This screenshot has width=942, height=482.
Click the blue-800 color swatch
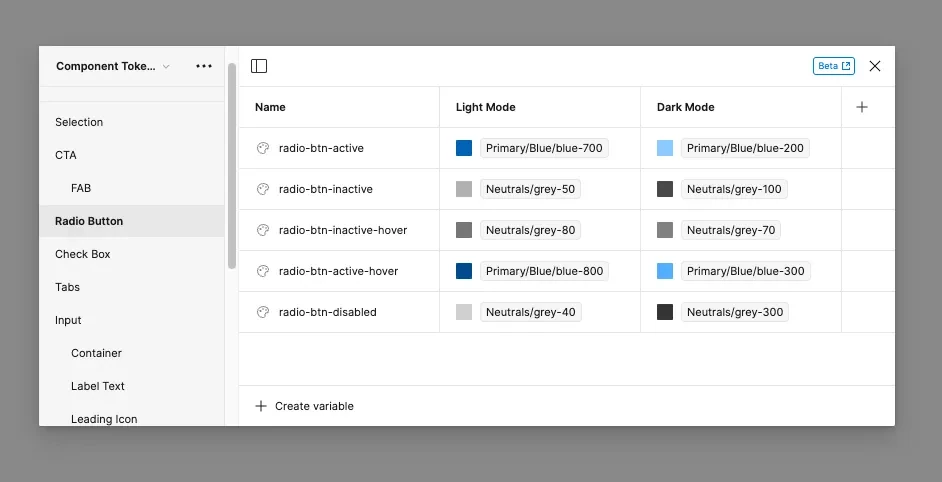point(464,271)
